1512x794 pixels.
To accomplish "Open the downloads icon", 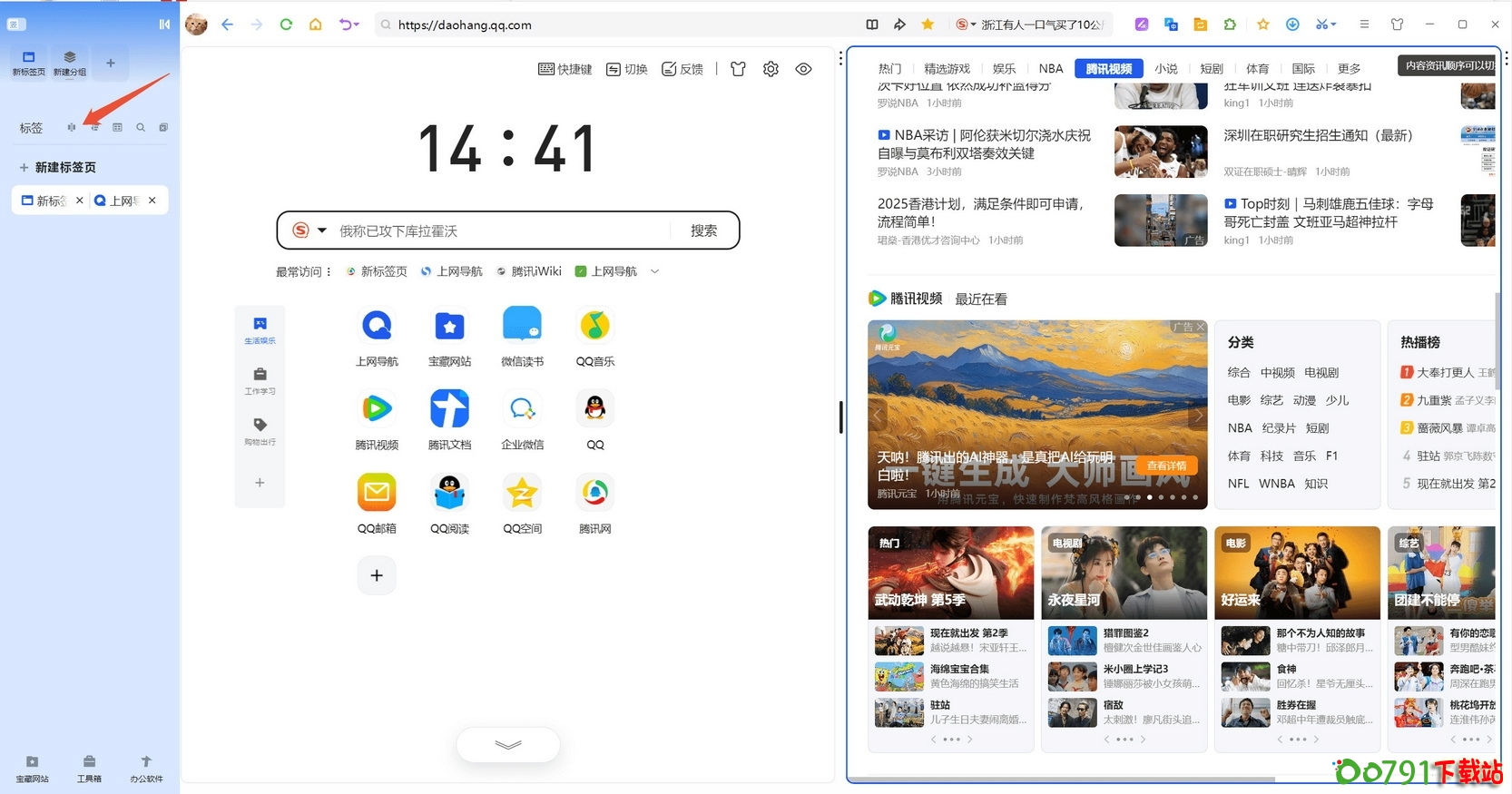I will click(1292, 25).
